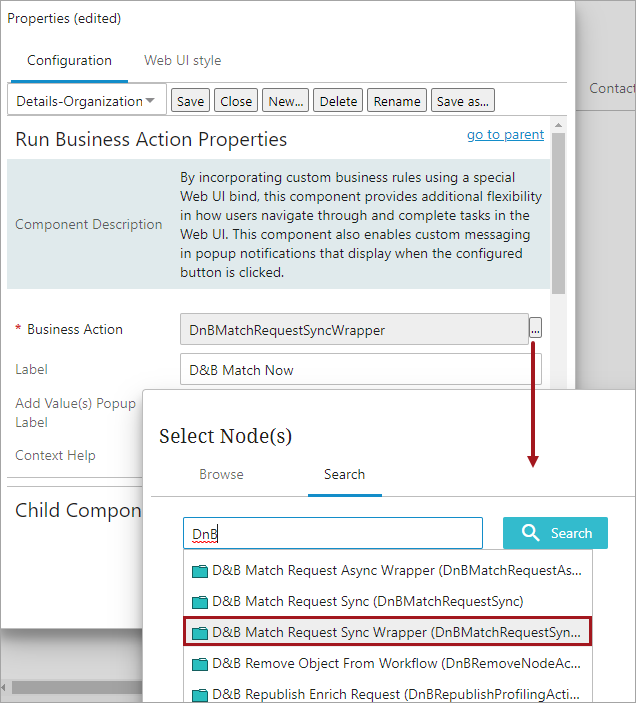636x703 pixels.
Task: Click the magnifier icon in Search button
Action: pyautogui.click(x=532, y=533)
